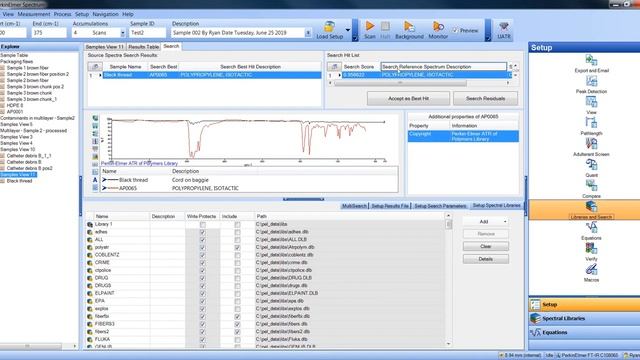Viewport: 640px width, 360px height.
Task: Open the Accumulations Scans dropdown
Action: 122,33
